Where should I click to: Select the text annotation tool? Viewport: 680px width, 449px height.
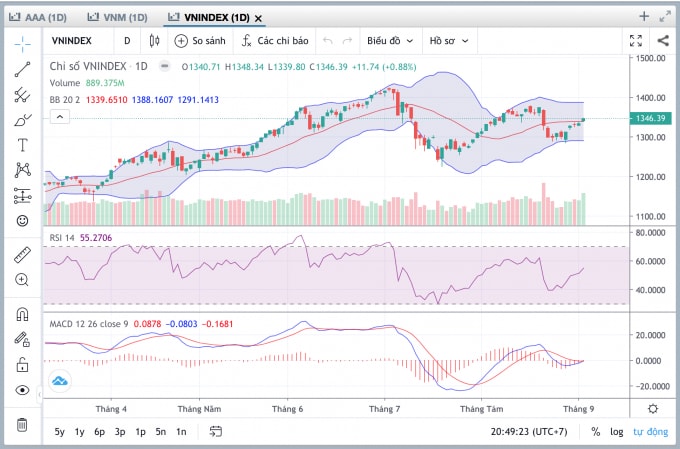[x=22, y=145]
